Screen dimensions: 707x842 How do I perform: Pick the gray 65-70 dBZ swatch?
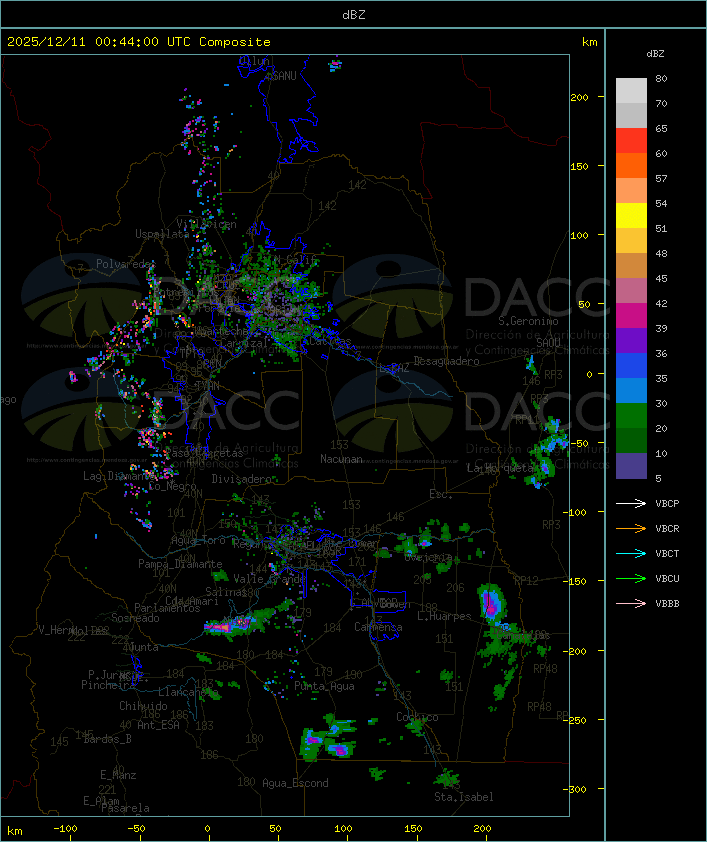point(631,115)
